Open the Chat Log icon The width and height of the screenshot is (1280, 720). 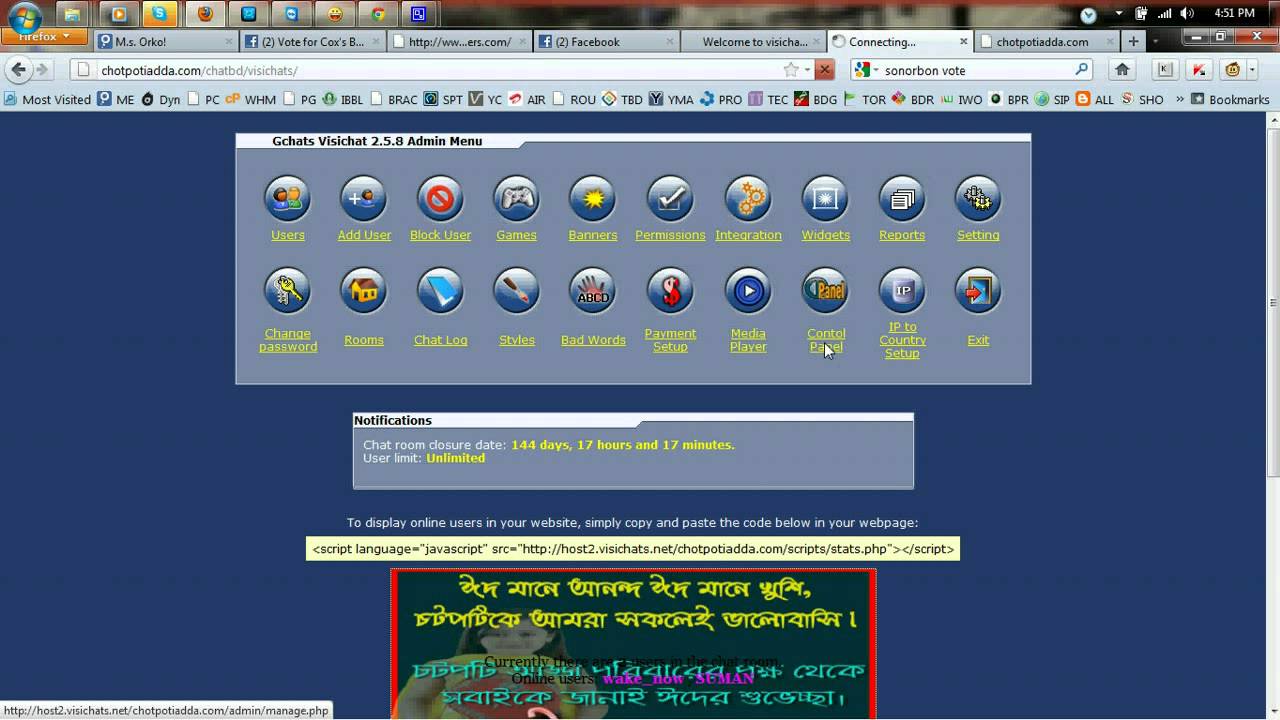pyautogui.click(x=440, y=290)
